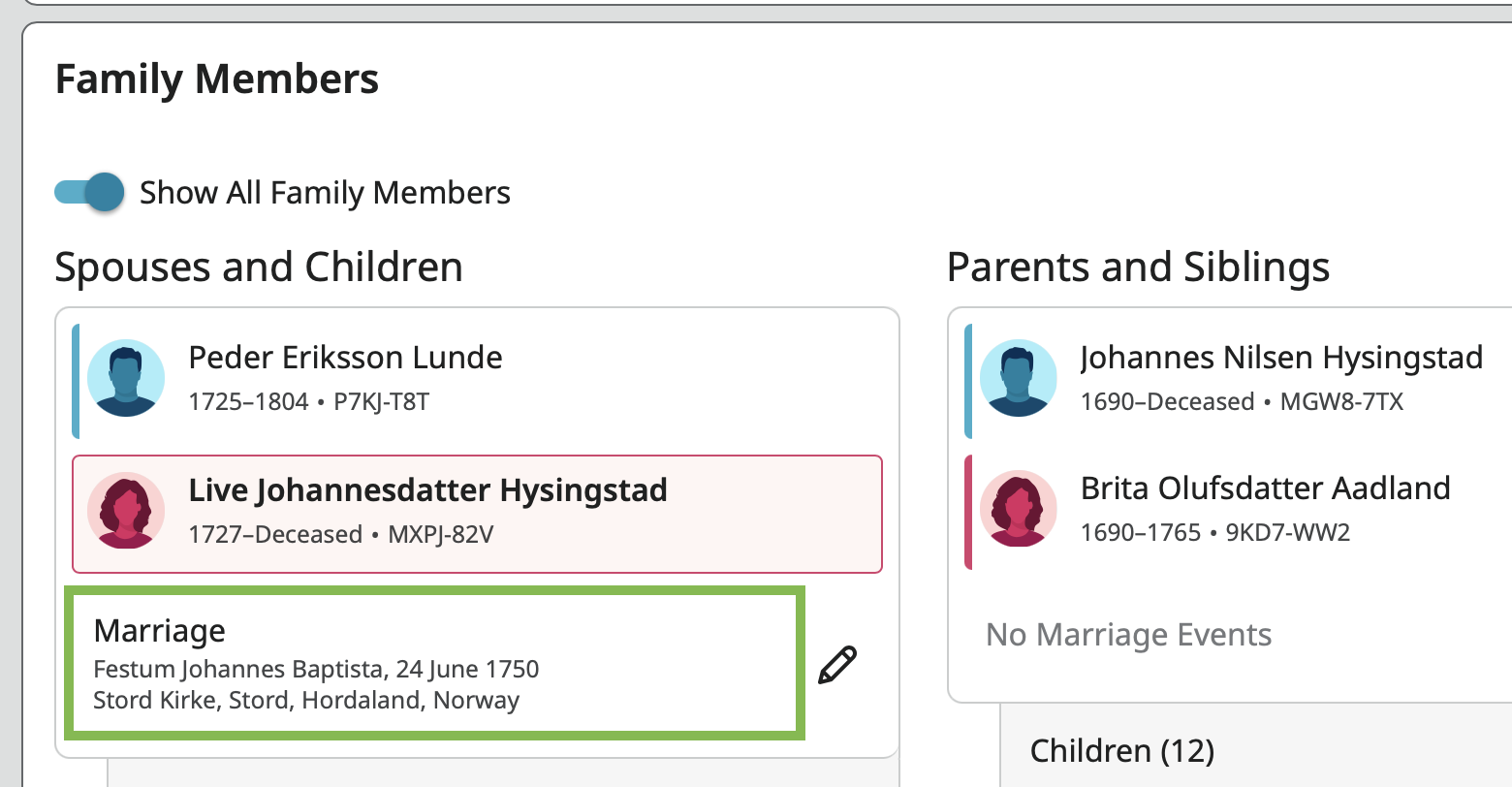Expand the Children (12) section
1512x787 pixels.
(x=1121, y=751)
